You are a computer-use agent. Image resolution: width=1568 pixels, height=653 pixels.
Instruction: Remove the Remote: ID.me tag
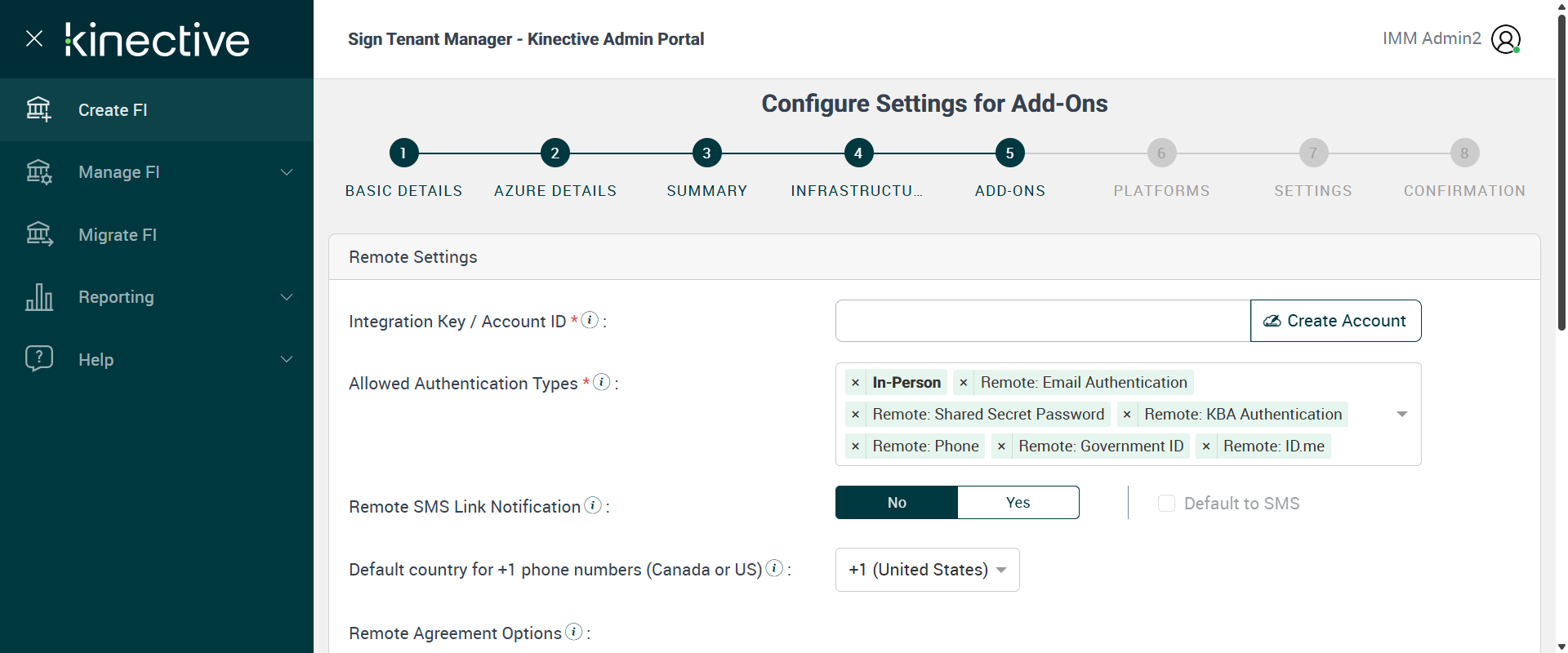[1206, 446]
